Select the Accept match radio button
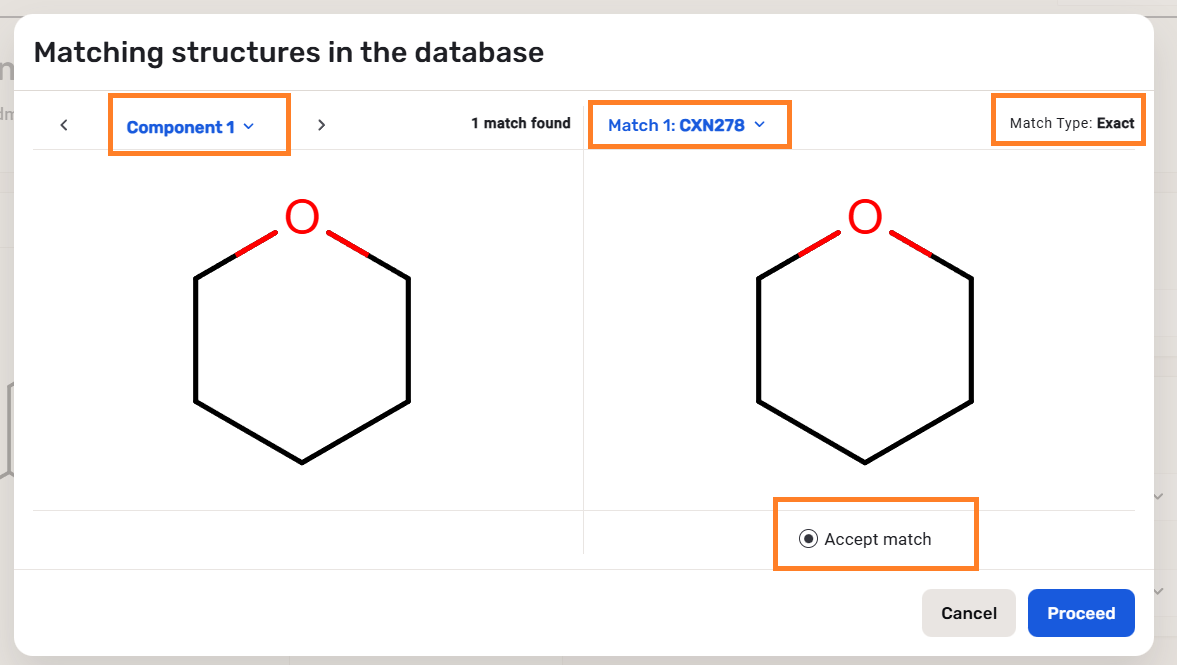The image size is (1177, 665). [808, 539]
